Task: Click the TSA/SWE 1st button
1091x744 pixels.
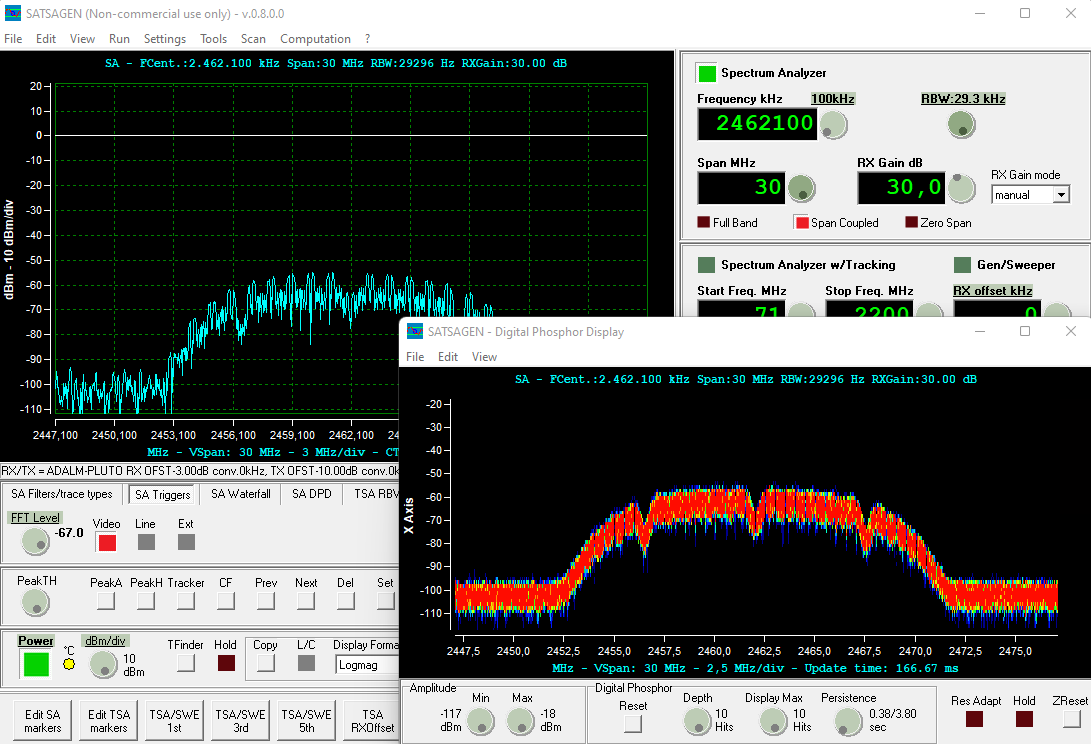Action: [x=174, y=721]
